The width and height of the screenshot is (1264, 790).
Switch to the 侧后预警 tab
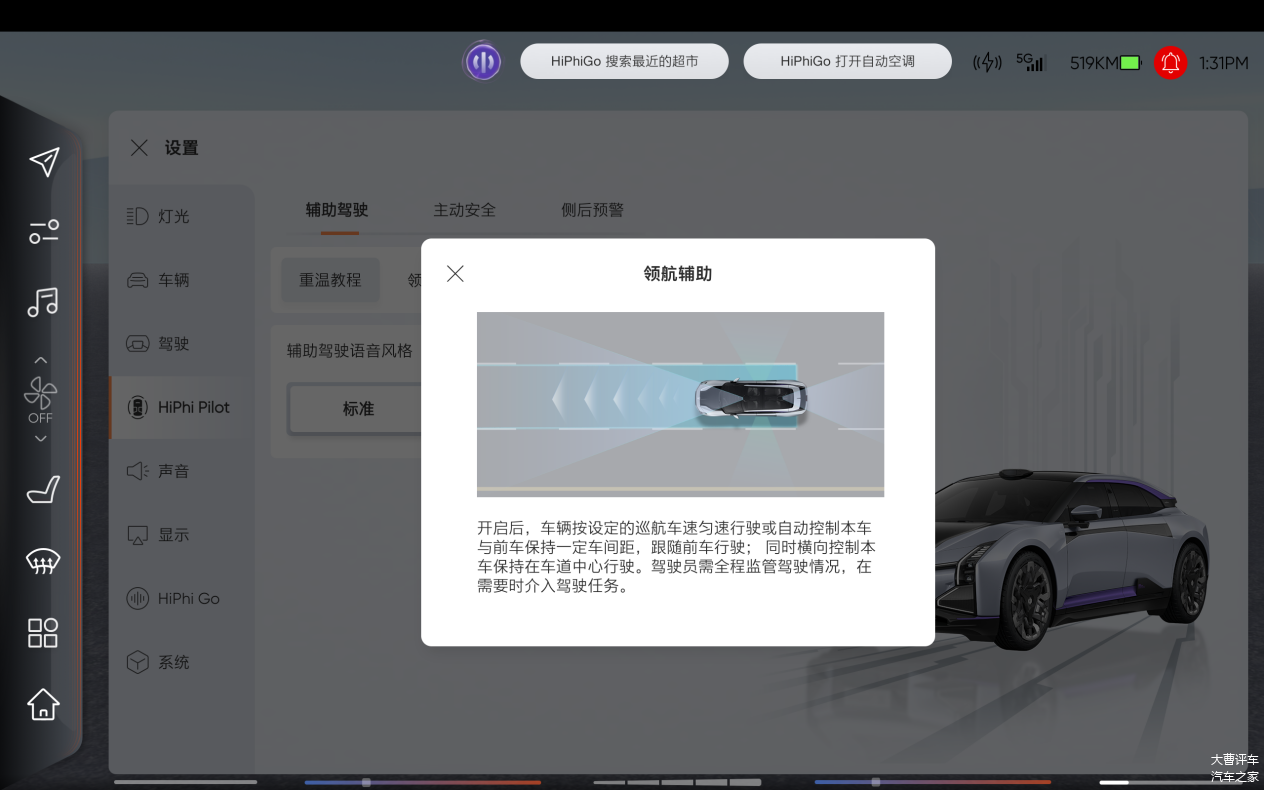(592, 210)
